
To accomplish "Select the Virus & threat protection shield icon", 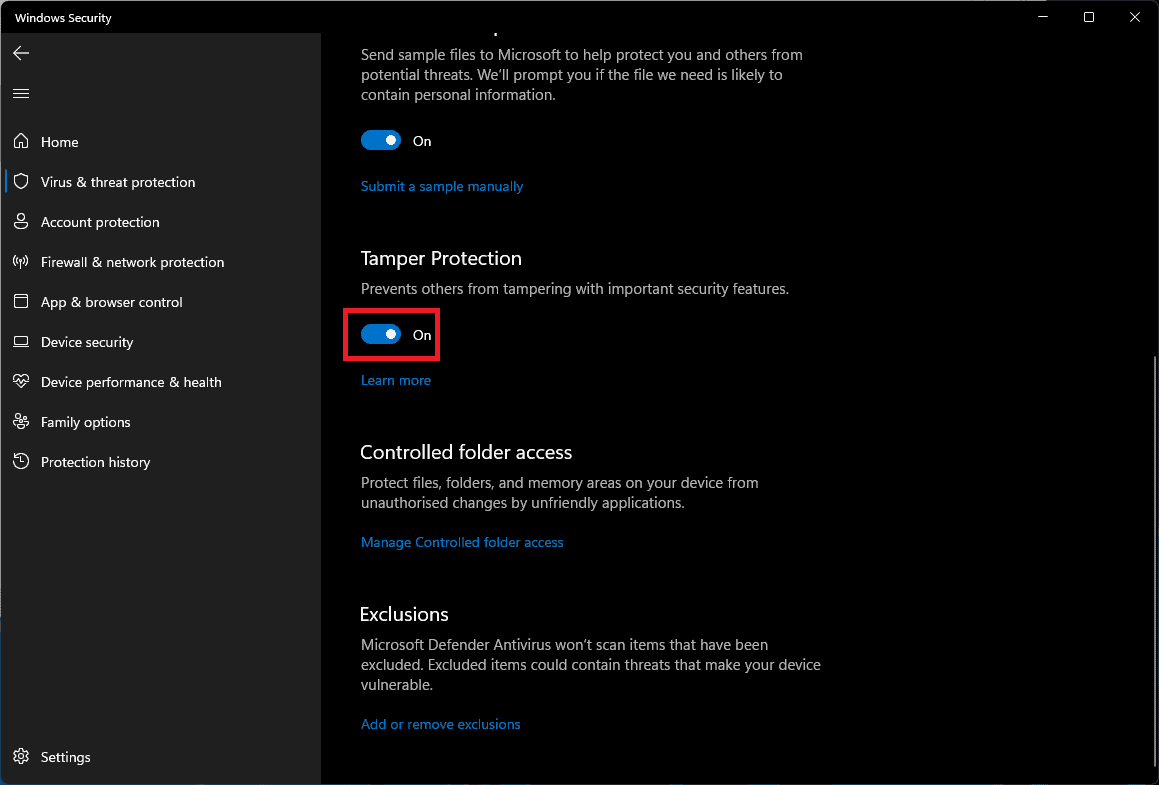I will coord(21,182).
